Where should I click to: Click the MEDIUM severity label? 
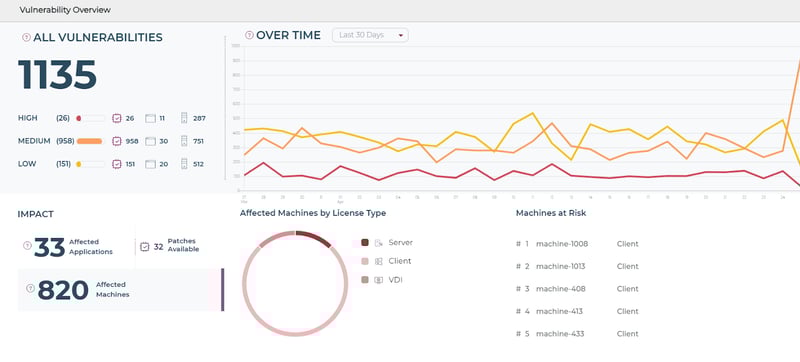tap(34, 141)
